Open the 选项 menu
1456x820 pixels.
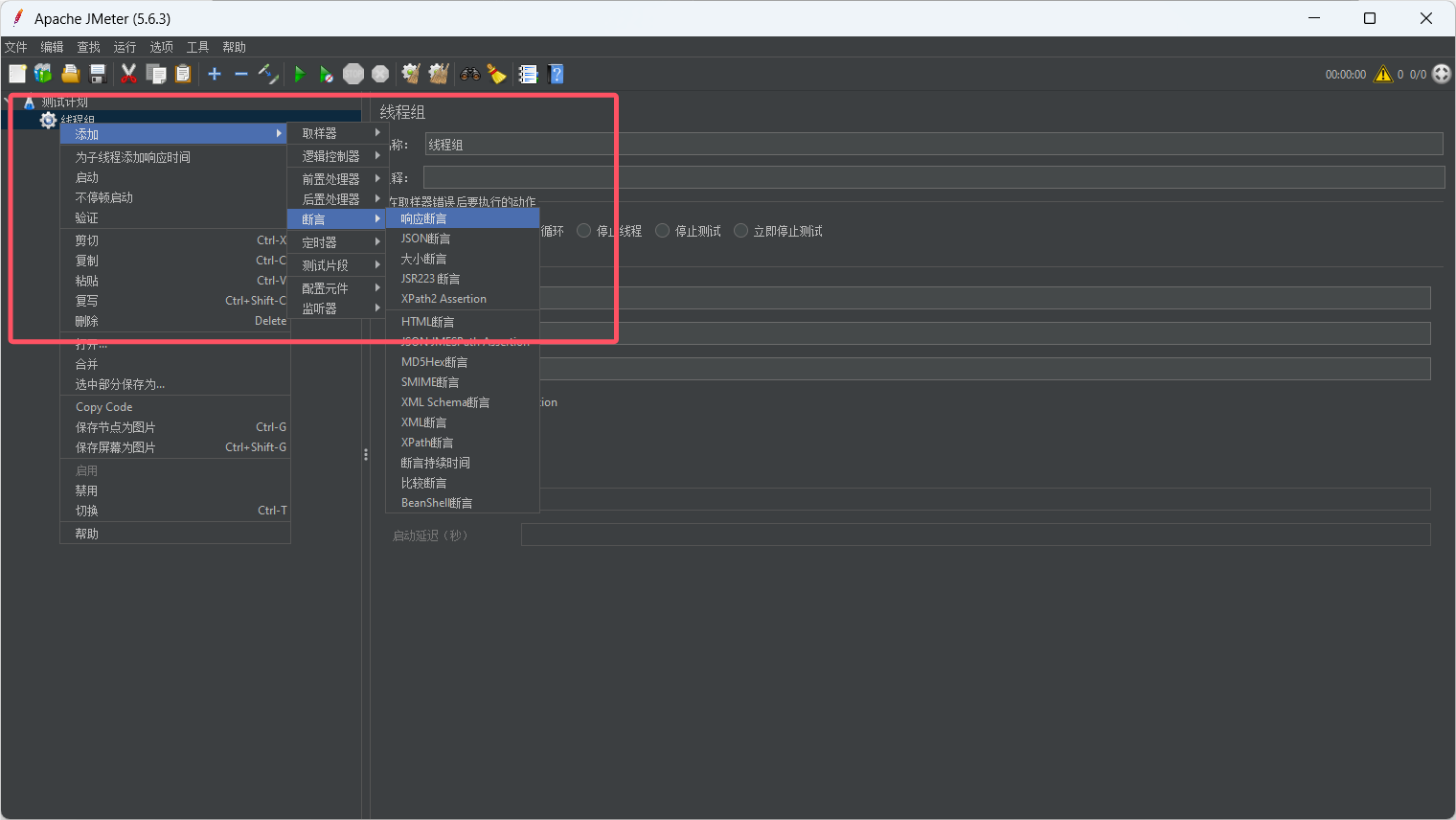click(162, 47)
